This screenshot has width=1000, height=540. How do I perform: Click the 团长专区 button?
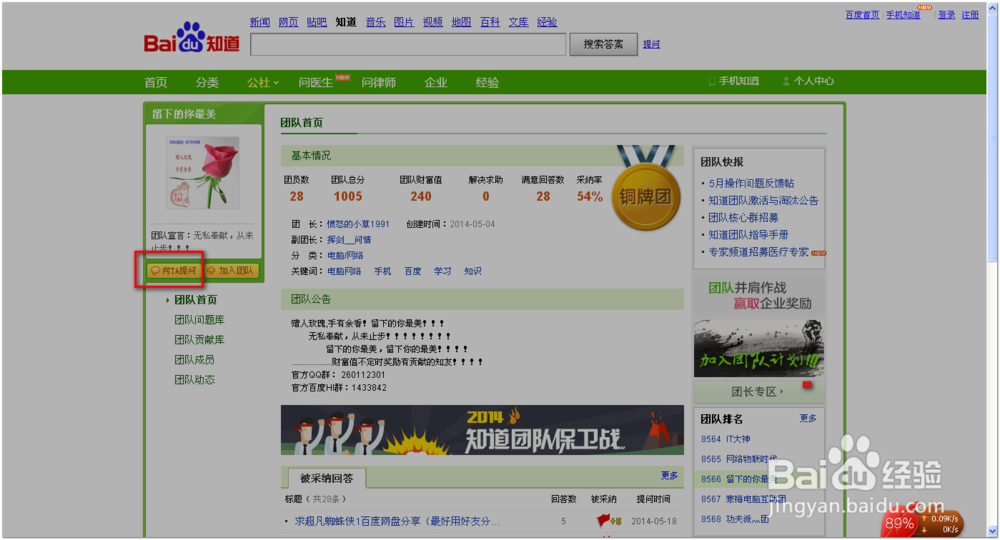click(759, 391)
